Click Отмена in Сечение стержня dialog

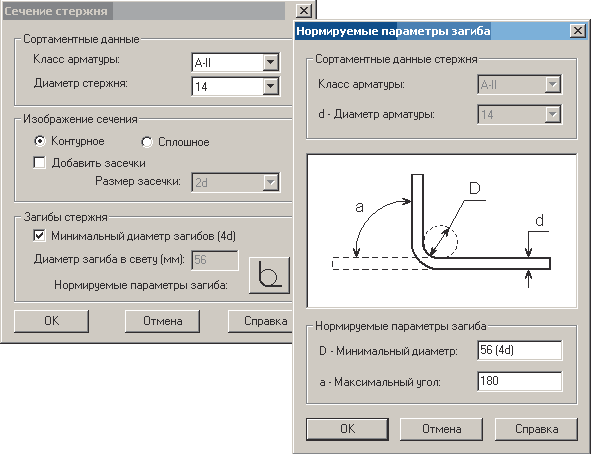[x=162, y=321]
